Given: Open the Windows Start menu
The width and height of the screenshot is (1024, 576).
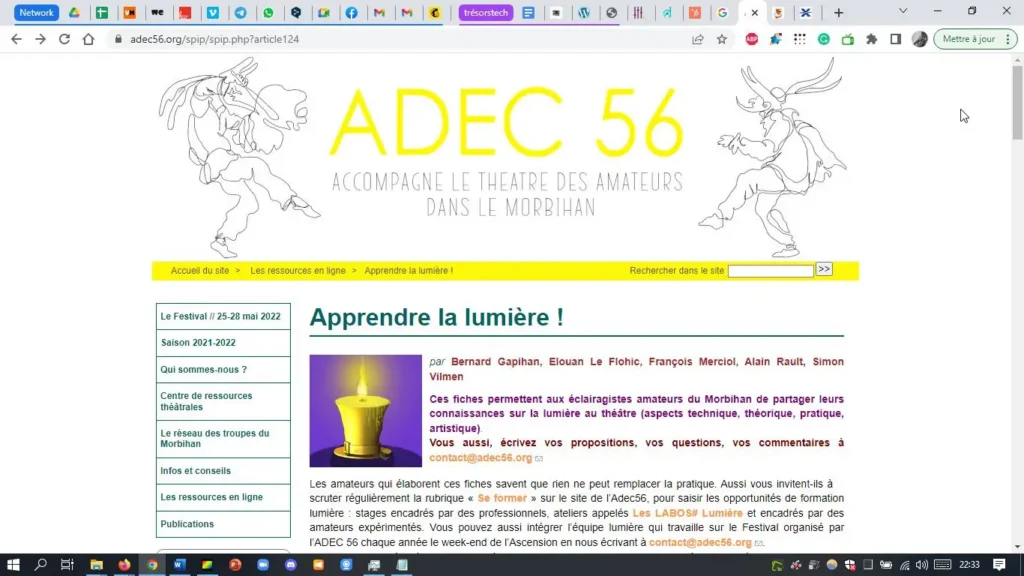Looking at the screenshot, I should [x=14, y=565].
